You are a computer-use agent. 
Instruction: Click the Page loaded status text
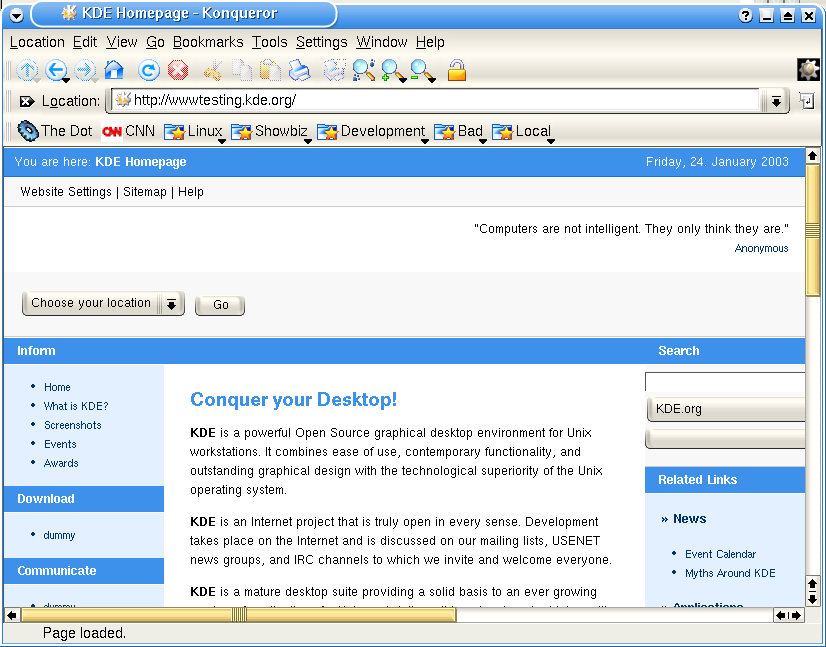point(84,633)
